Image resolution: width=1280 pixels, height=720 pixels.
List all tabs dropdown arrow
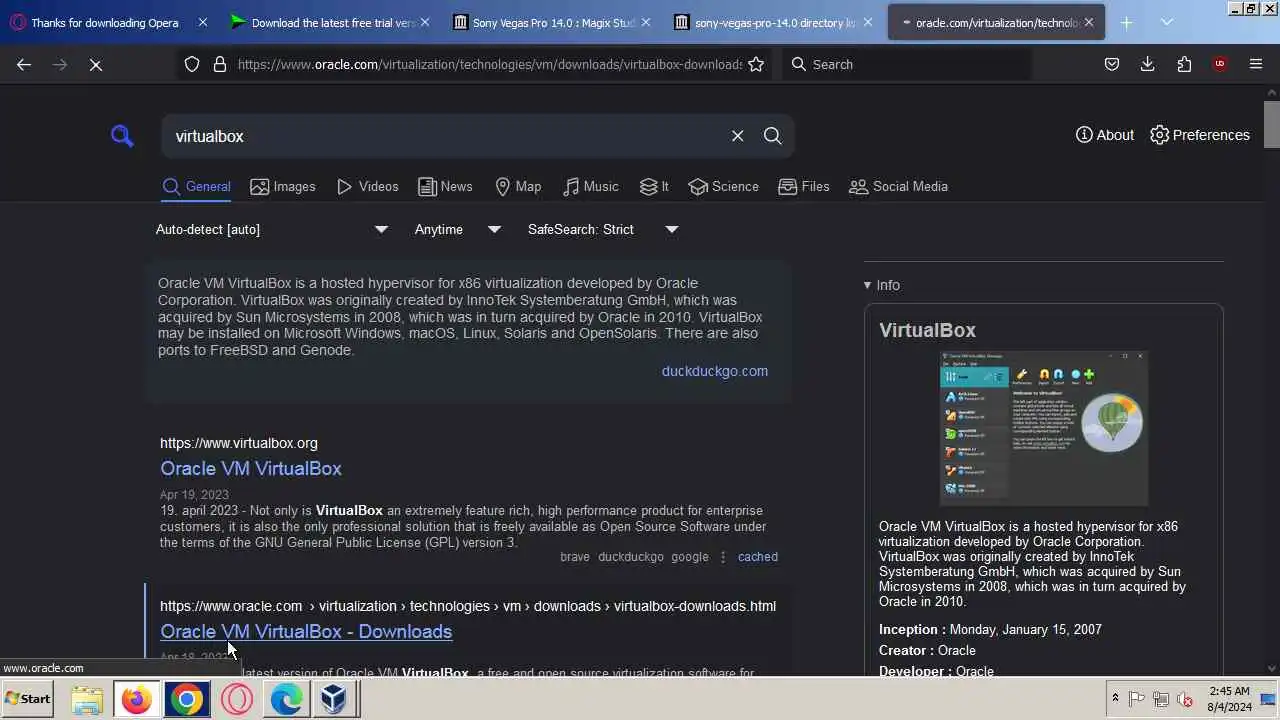point(1167,22)
